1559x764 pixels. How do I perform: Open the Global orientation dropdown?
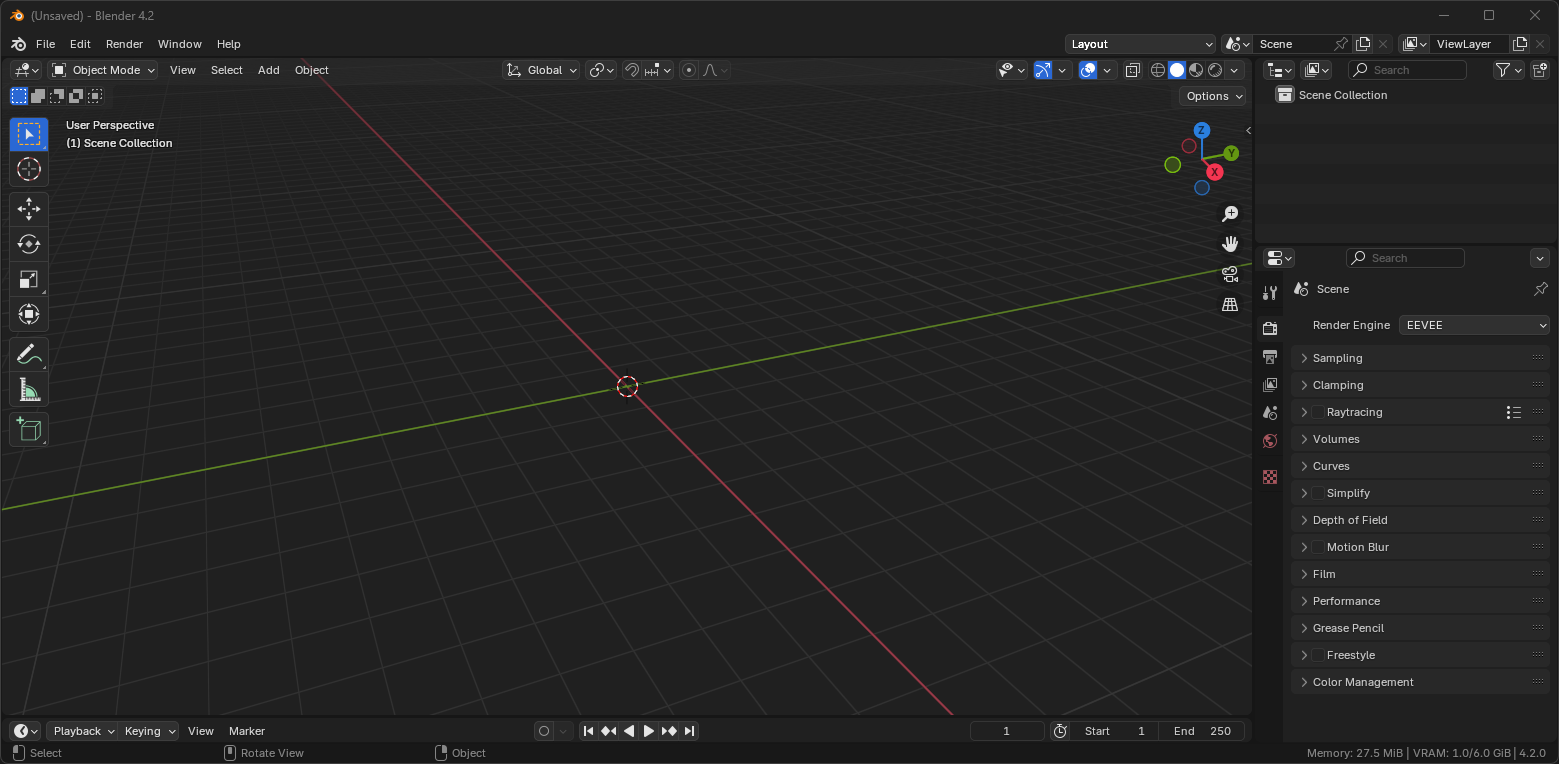click(541, 70)
